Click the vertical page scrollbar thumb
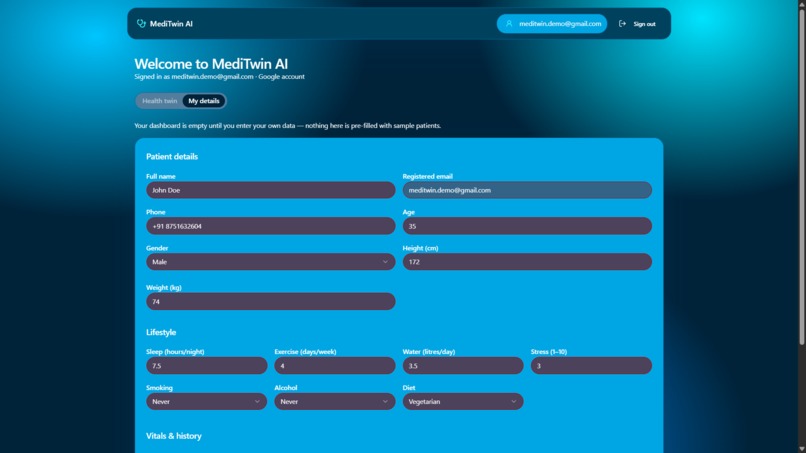The height and width of the screenshot is (453, 806). click(x=801, y=175)
